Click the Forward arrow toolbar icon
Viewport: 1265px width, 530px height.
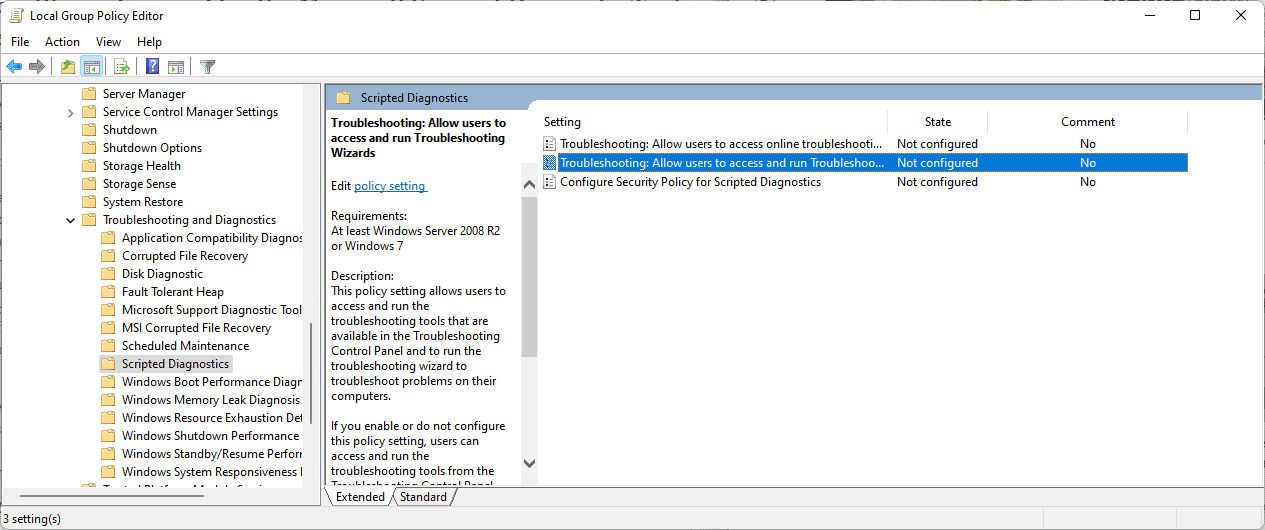coord(37,67)
